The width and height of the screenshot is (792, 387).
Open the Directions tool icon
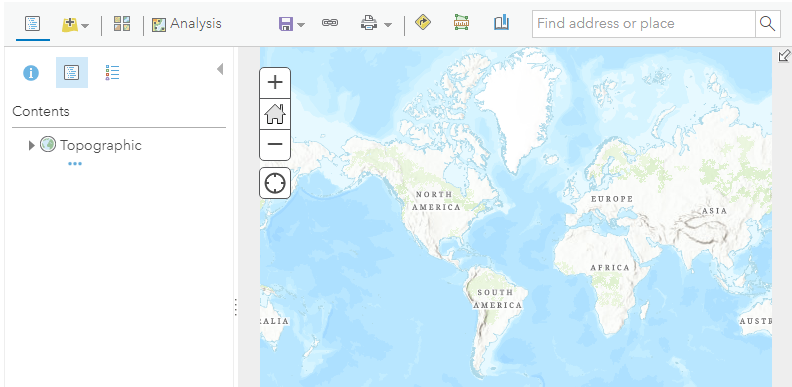click(x=423, y=22)
